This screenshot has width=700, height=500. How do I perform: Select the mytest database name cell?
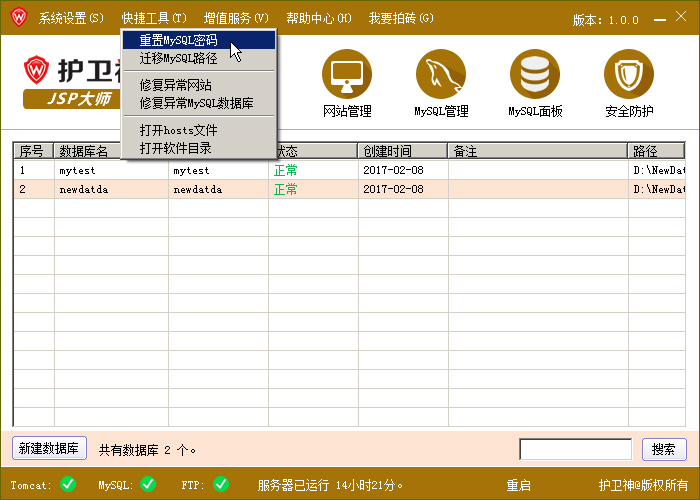(x=111, y=171)
